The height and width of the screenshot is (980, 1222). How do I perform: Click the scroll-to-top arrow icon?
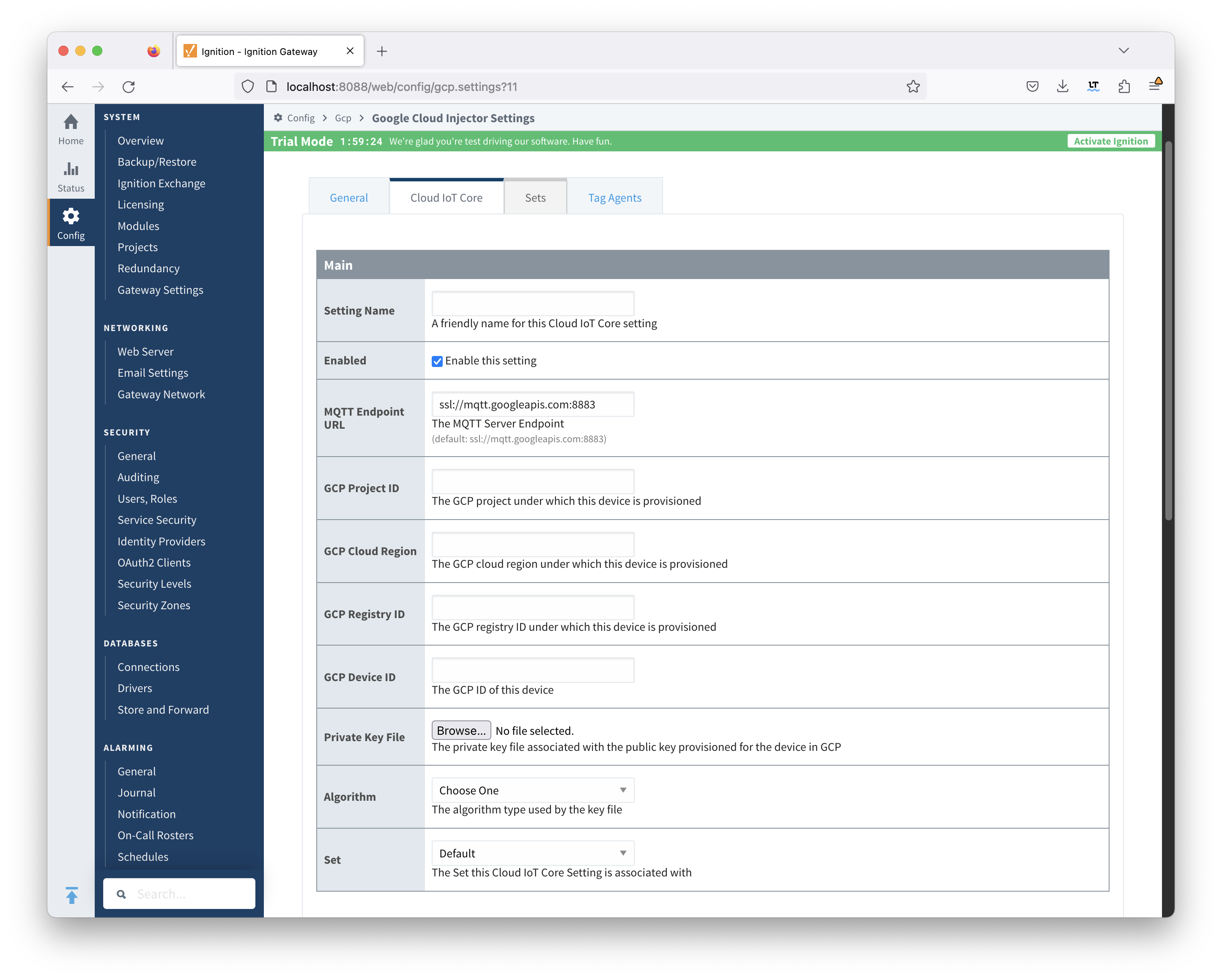point(71,895)
